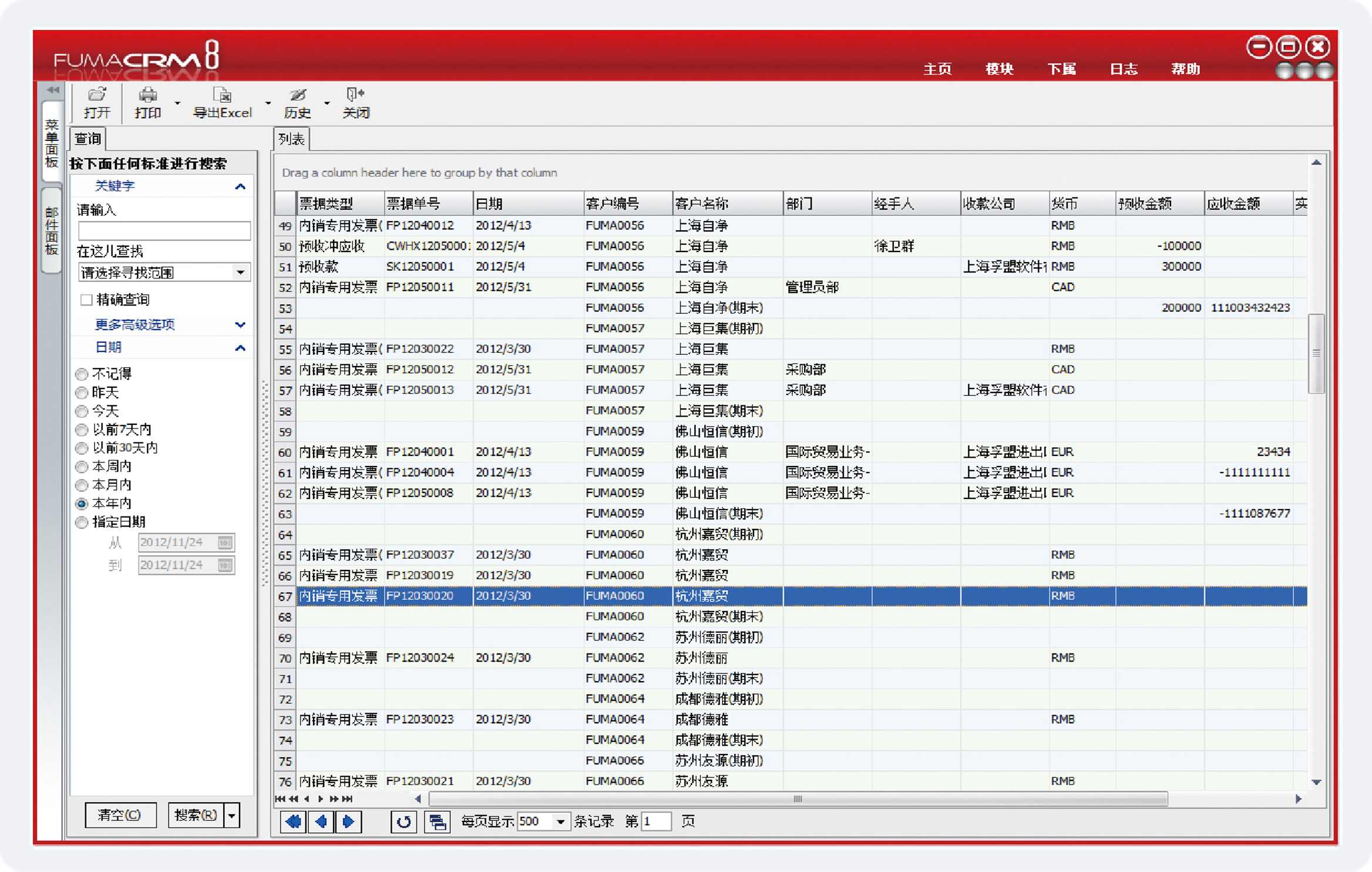Go to first page with blue arrow

click(x=293, y=821)
